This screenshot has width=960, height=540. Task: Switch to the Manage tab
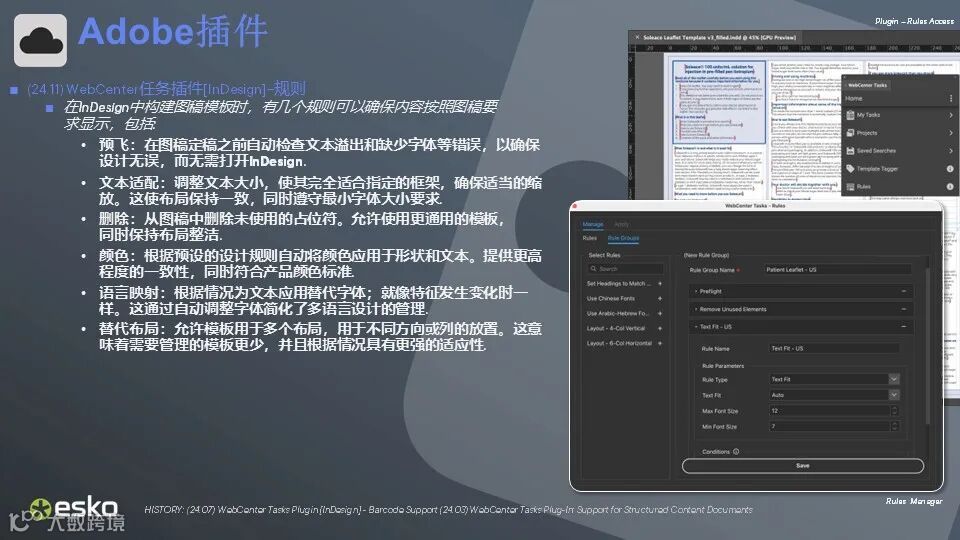pyautogui.click(x=593, y=224)
